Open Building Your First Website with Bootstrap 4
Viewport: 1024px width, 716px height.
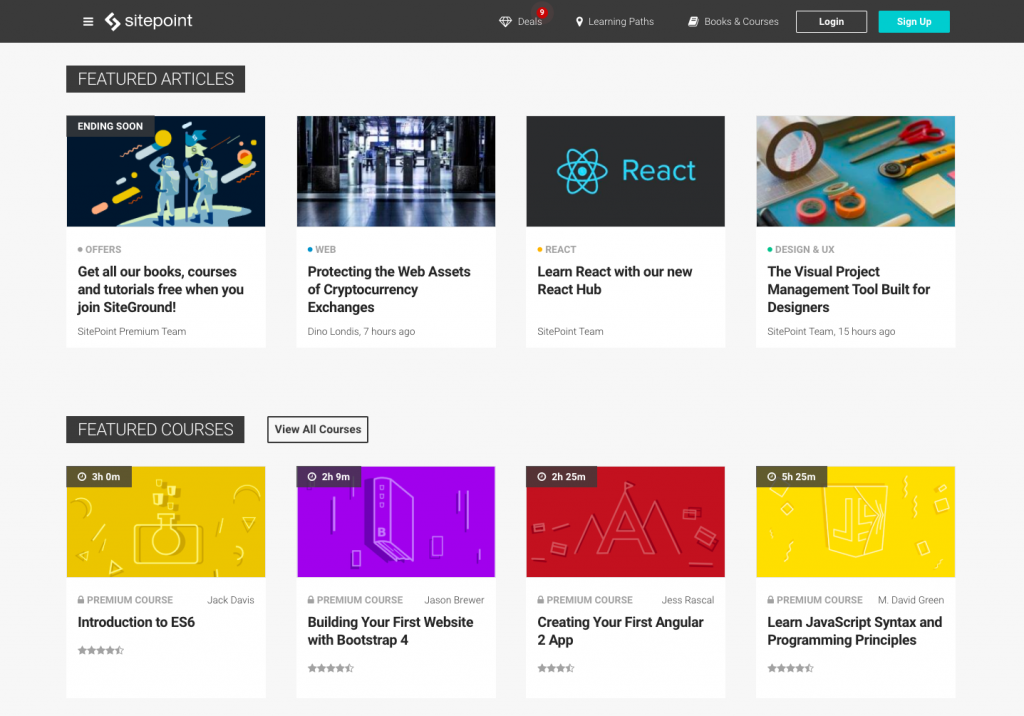[390, 631]
